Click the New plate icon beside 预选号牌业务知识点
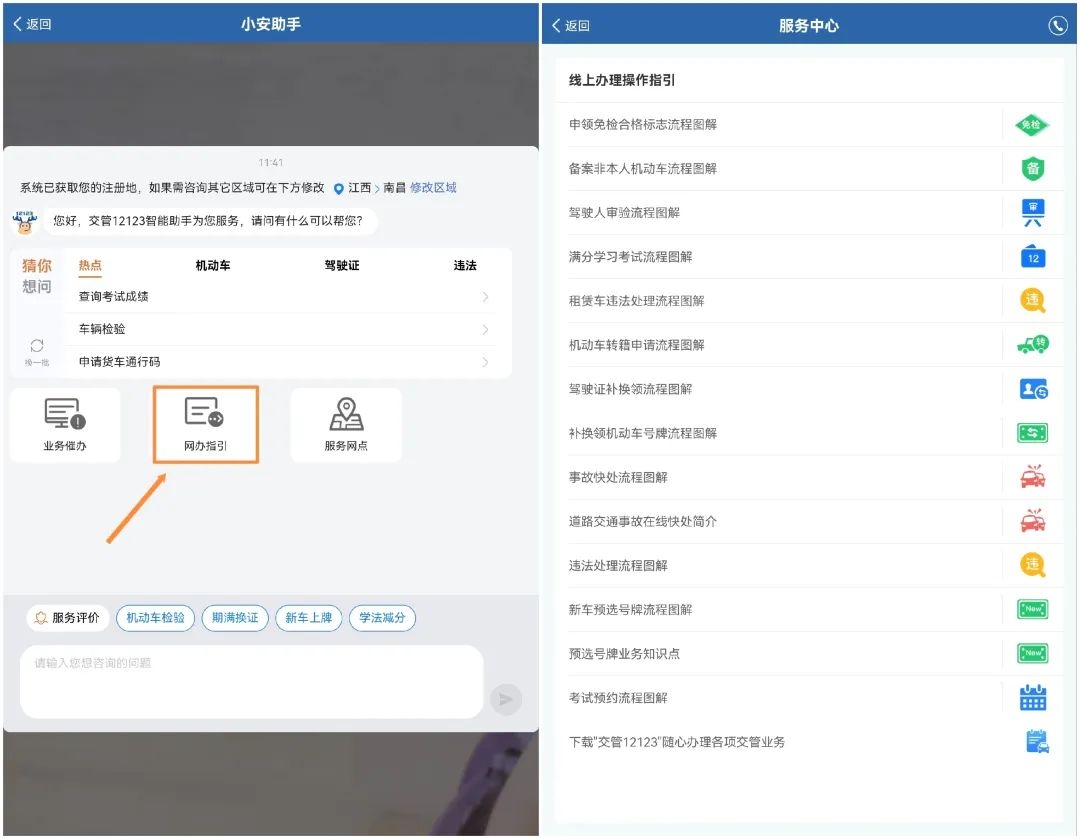Viewport: 1080px width, 839px height. [x=1032, y=653]
